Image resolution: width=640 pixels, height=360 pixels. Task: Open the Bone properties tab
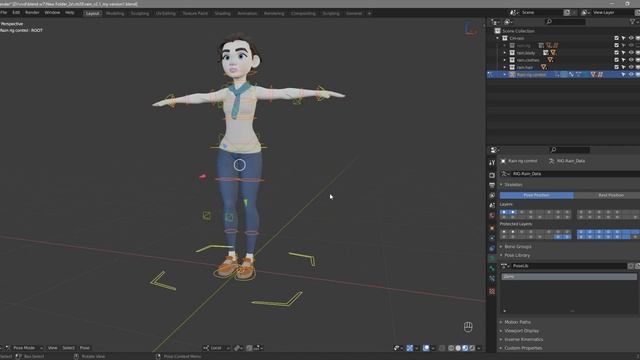coord(492,269)
